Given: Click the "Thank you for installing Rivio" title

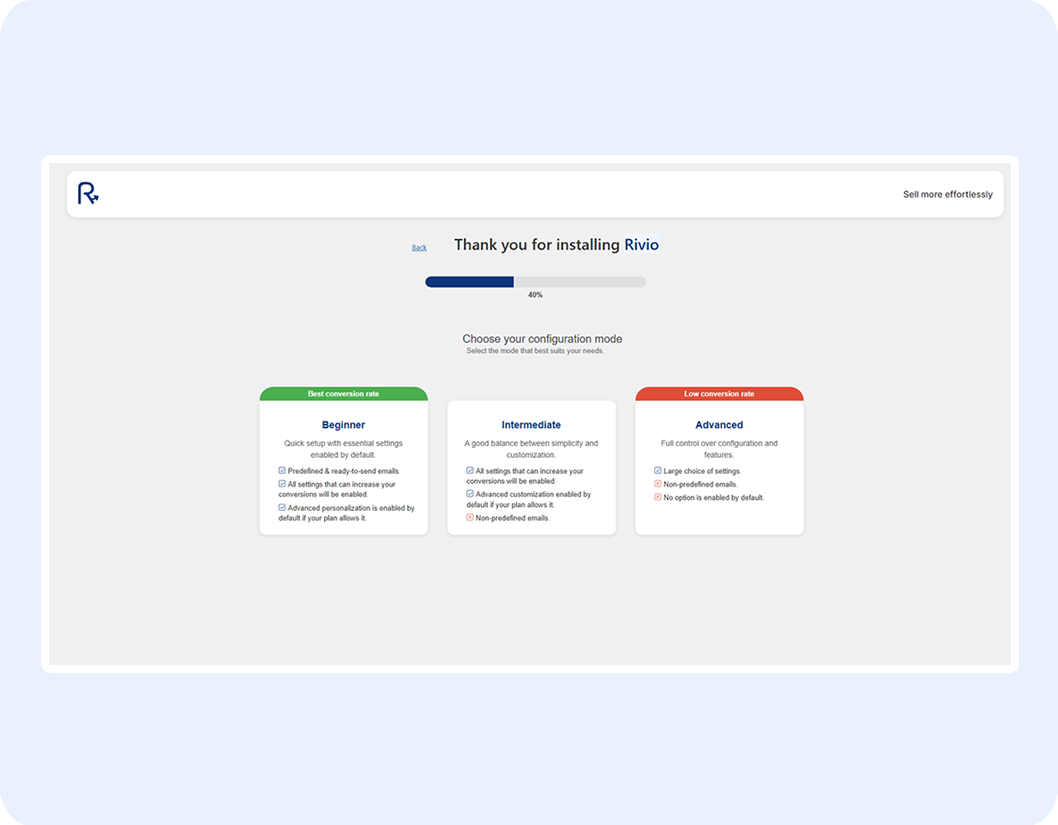Looking at the screenshot, I should (556, 245).
